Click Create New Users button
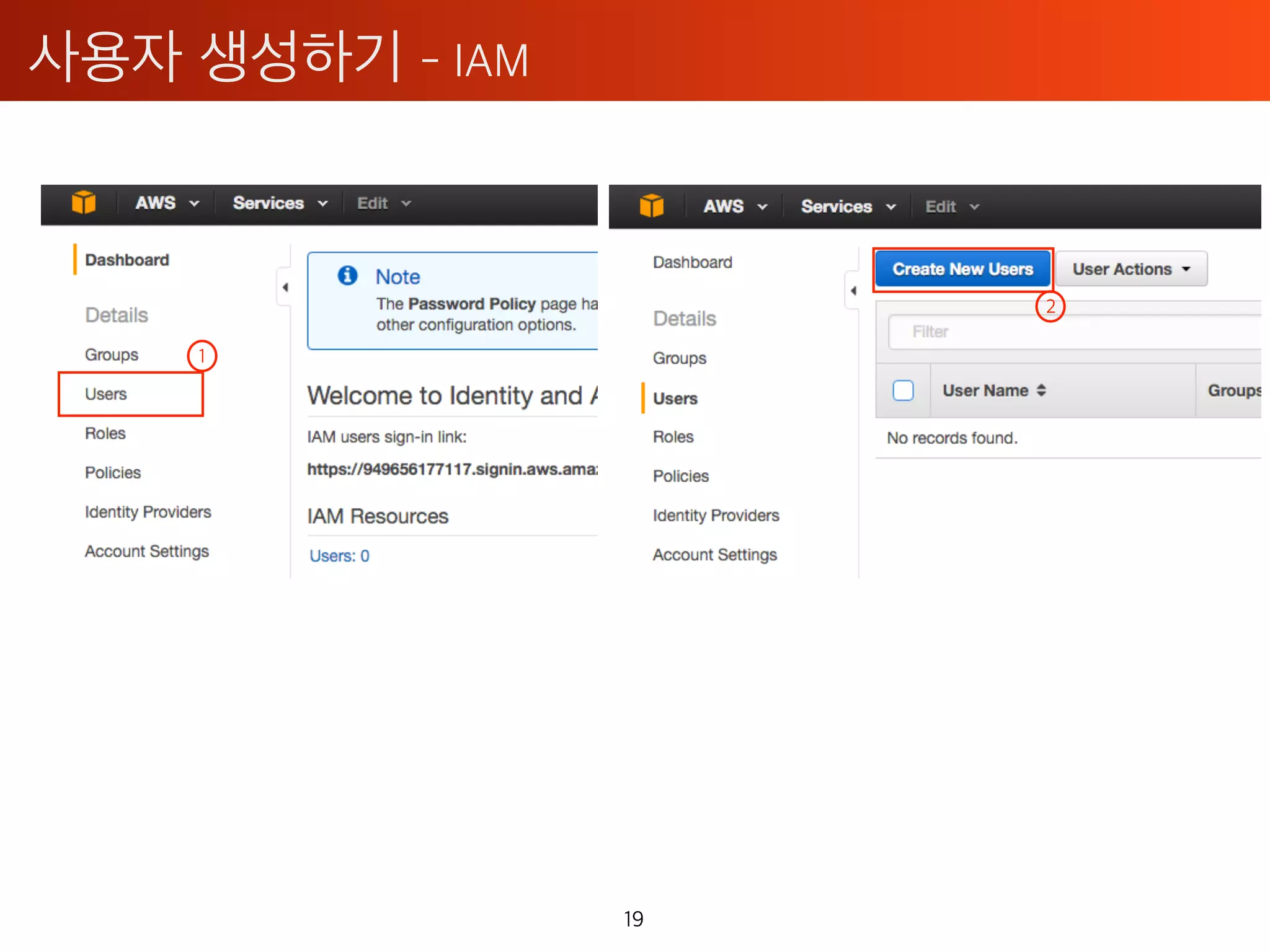1270x952 pixels. [963, 269]
